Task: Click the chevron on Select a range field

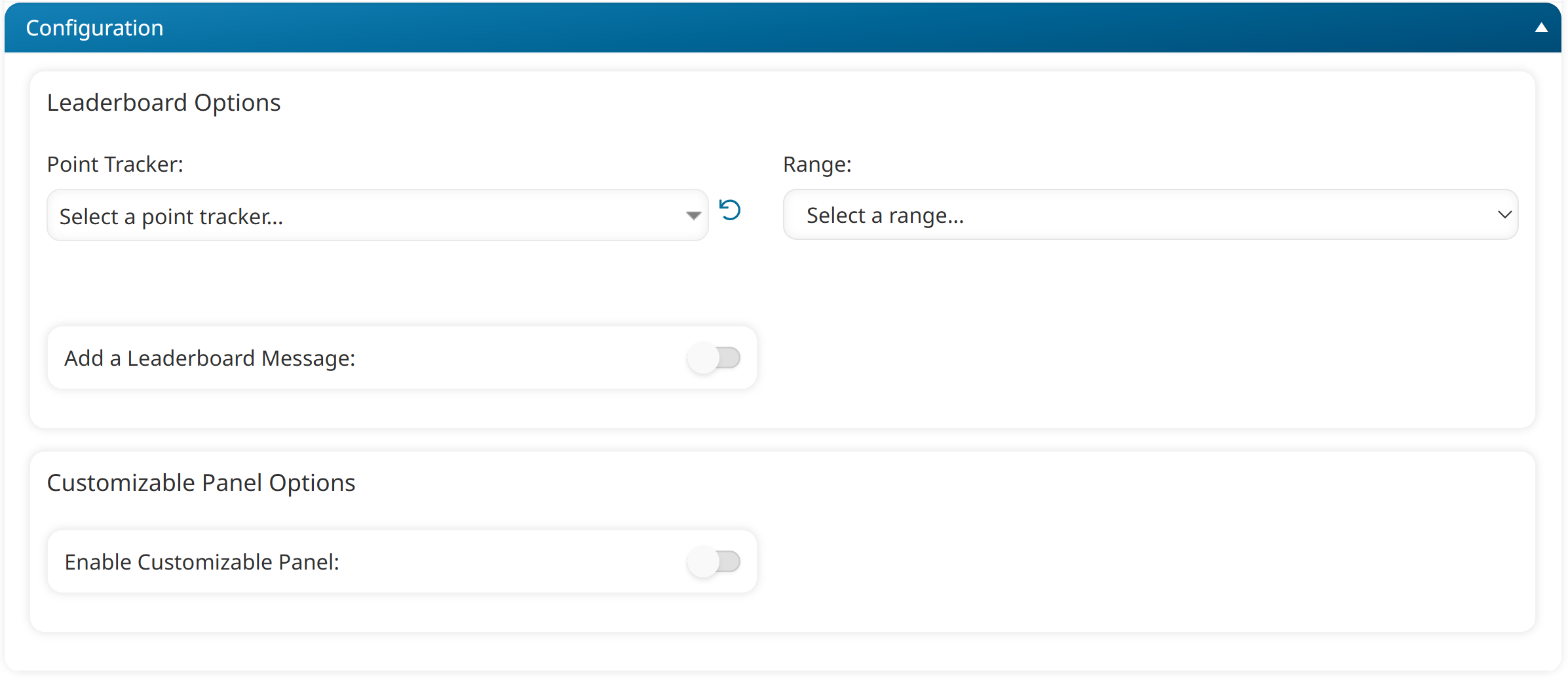Action: point(1504,214)
